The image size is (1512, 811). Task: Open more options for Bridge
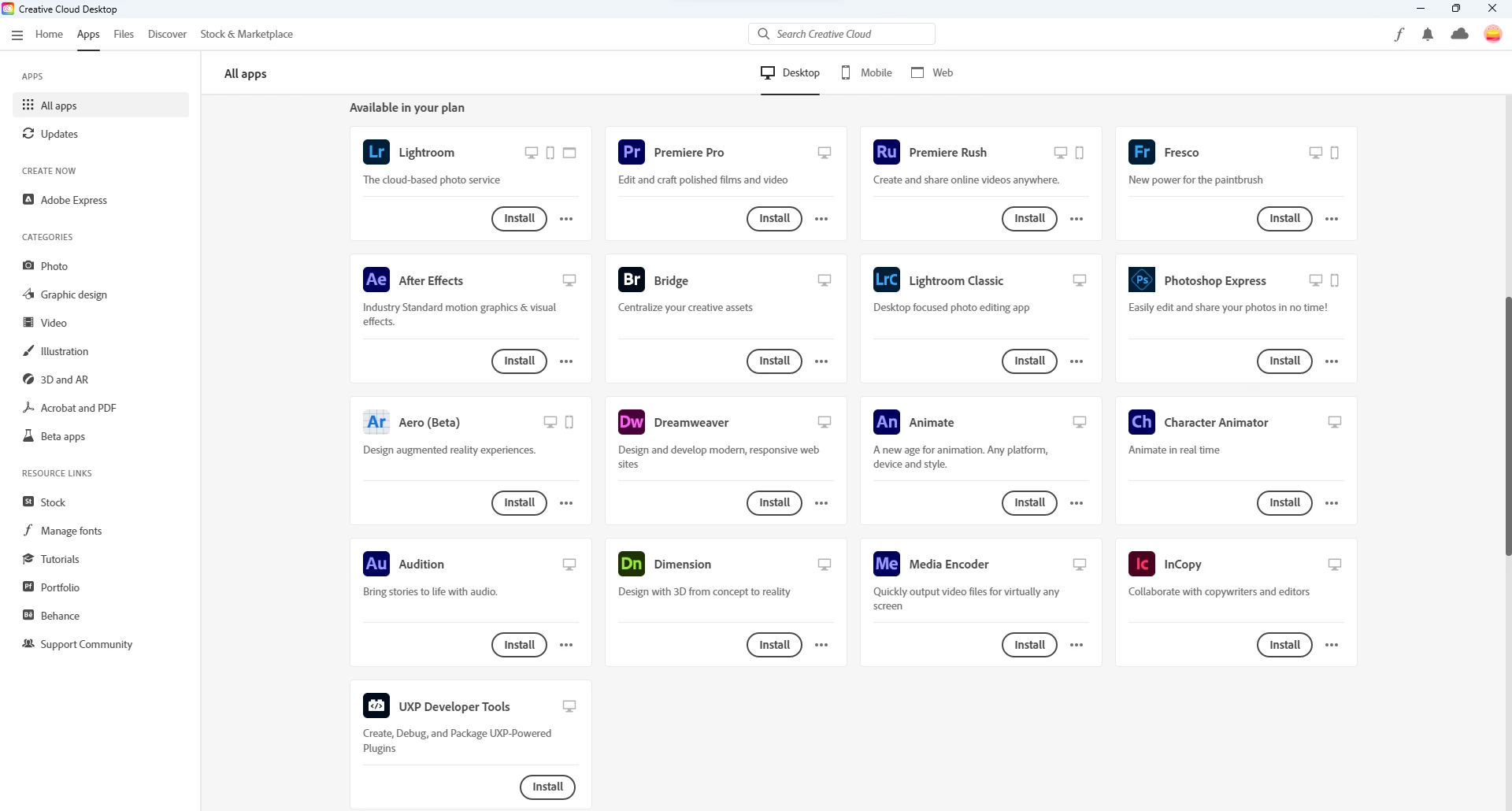pyautogui.click(x=821, y=361)
